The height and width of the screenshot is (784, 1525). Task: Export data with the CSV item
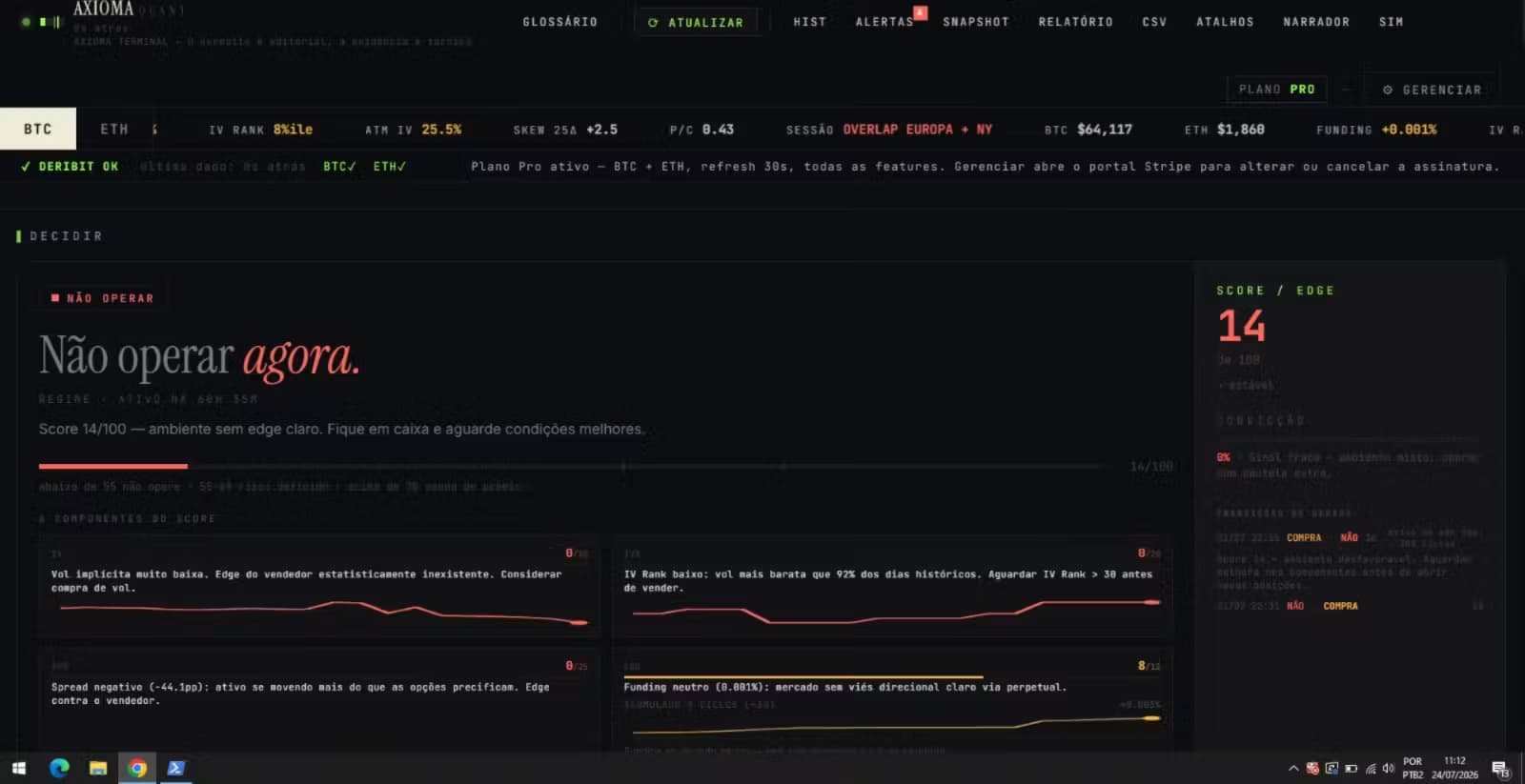(x=1154, y=22)
